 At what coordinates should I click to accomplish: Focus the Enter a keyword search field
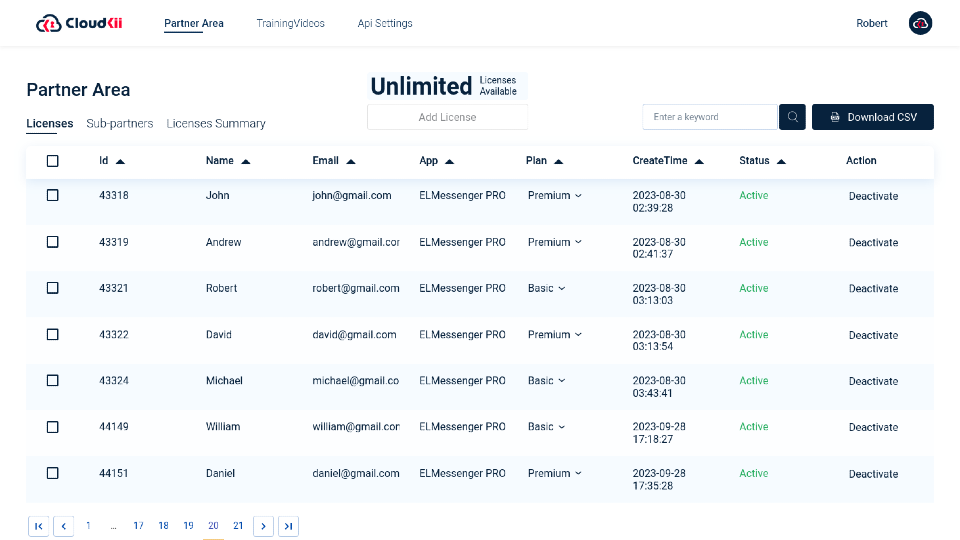pyautogui.click(x=710, y=117)
